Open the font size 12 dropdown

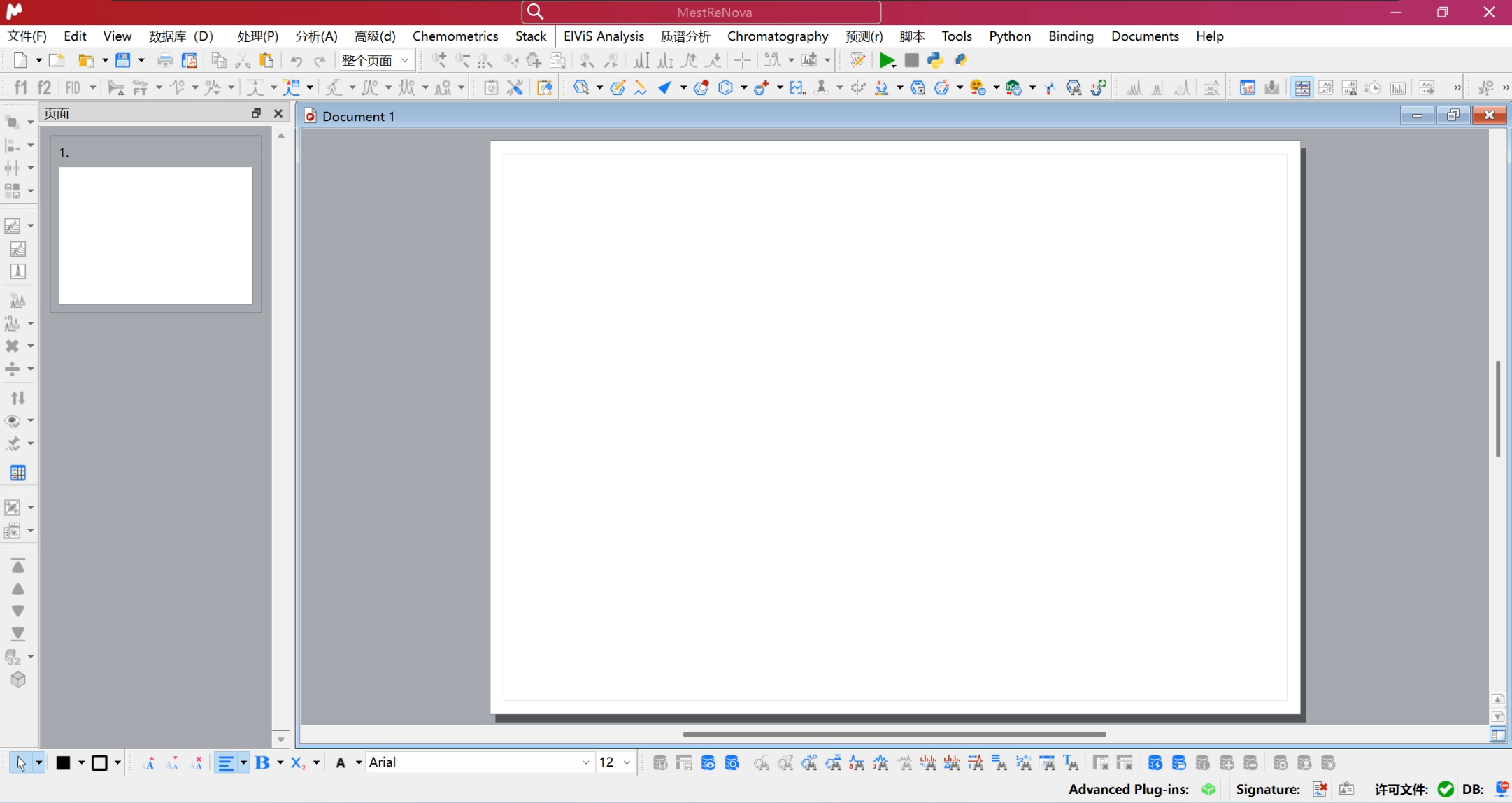[615, 762]
